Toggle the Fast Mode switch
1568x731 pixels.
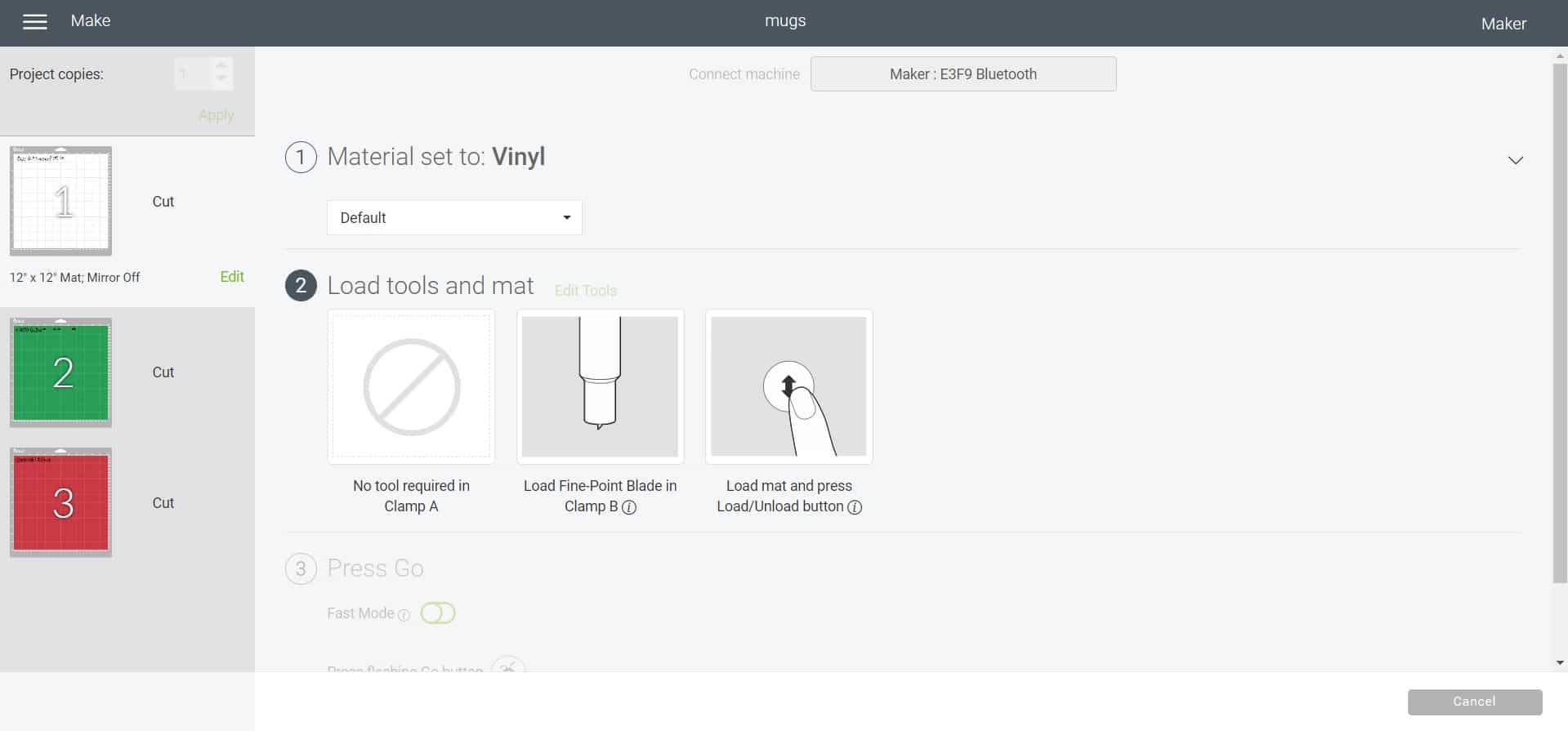(438, 613)
